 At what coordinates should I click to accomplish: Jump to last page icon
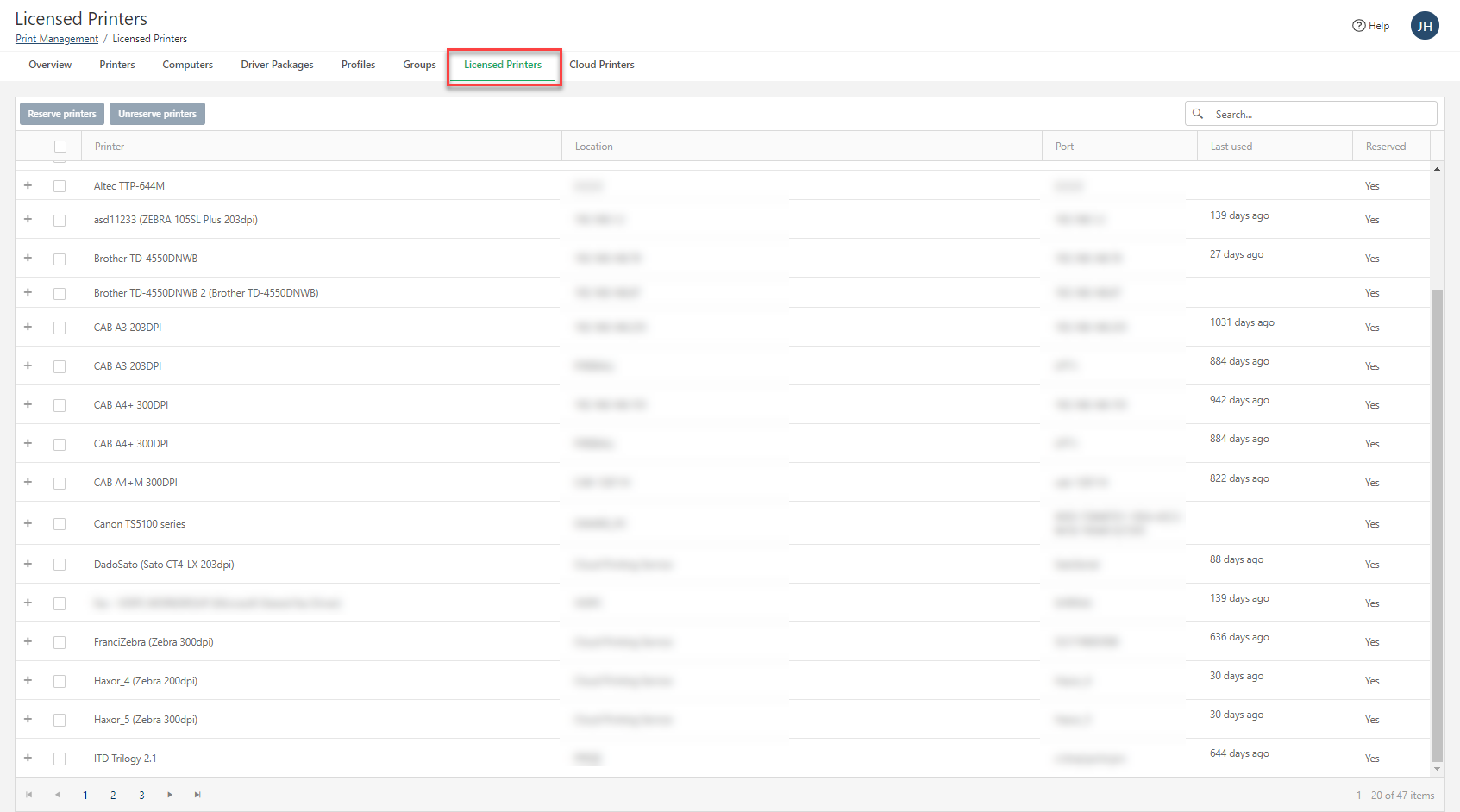[x=197, y=795]
